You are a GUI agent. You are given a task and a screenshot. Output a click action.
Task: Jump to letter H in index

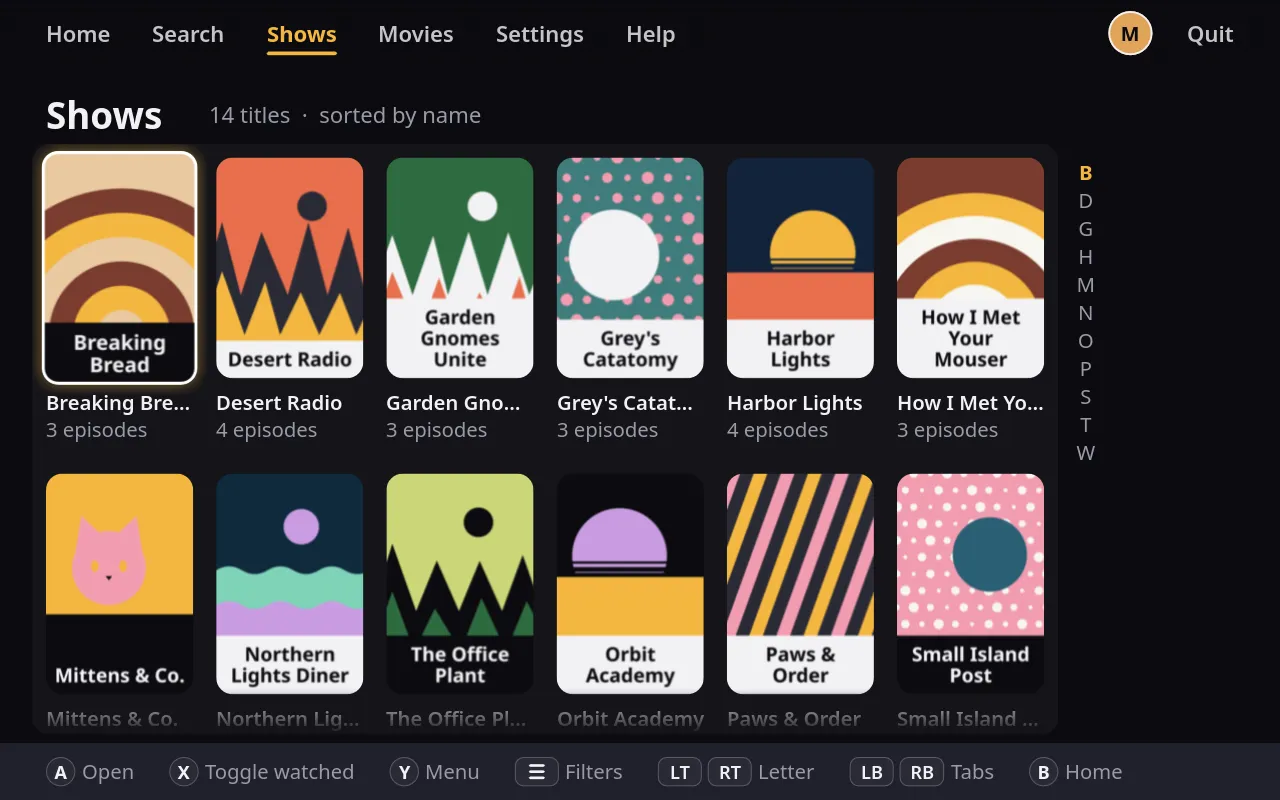point(1086,257)
